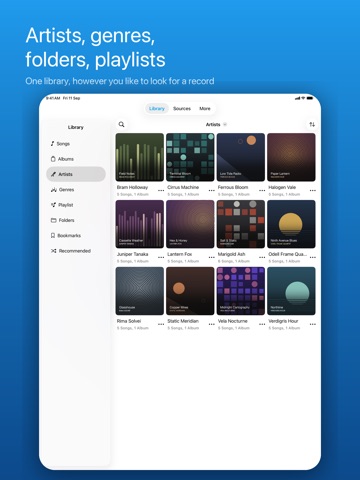
Task: Click the Halogen Vale artist name
Action: click(282, 187)
